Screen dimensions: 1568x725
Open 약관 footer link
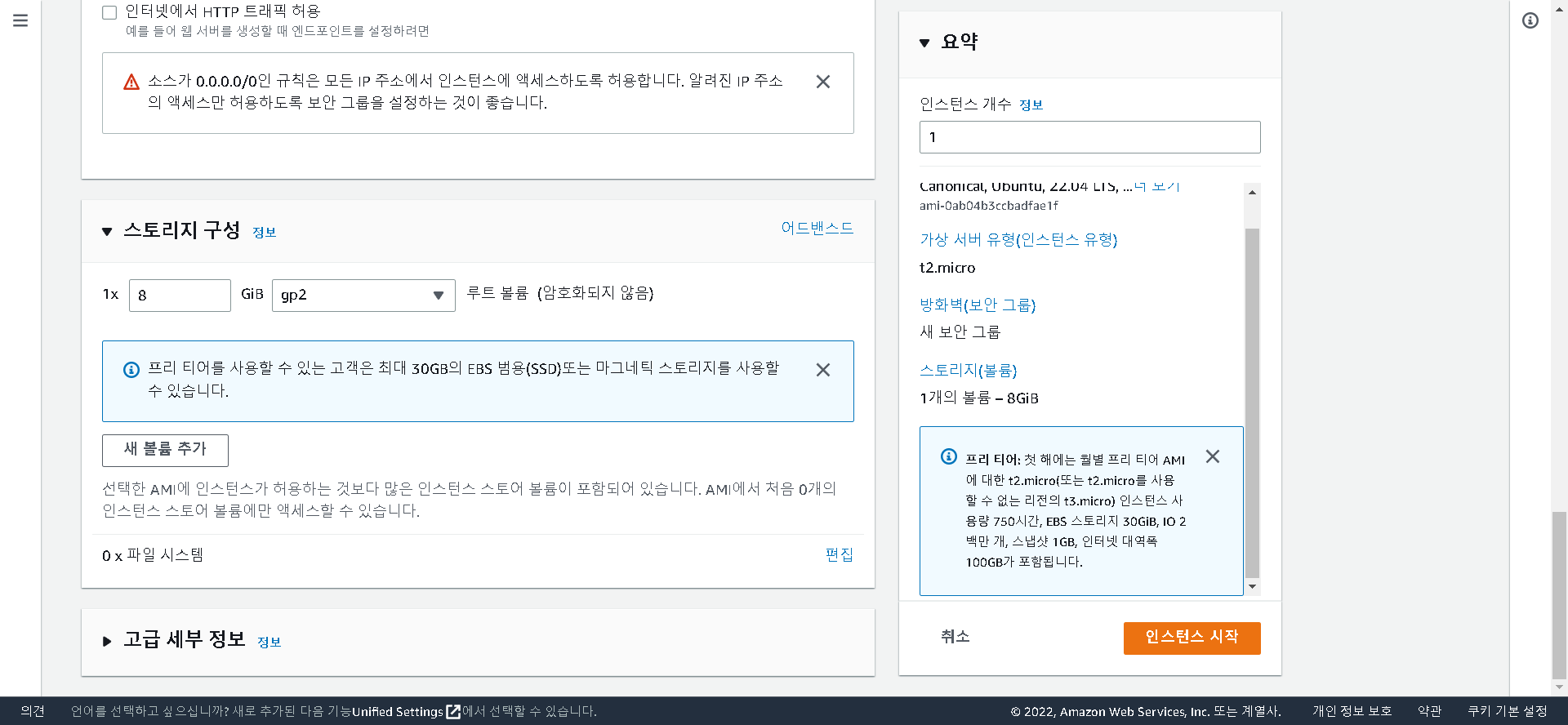(1430, 711)
